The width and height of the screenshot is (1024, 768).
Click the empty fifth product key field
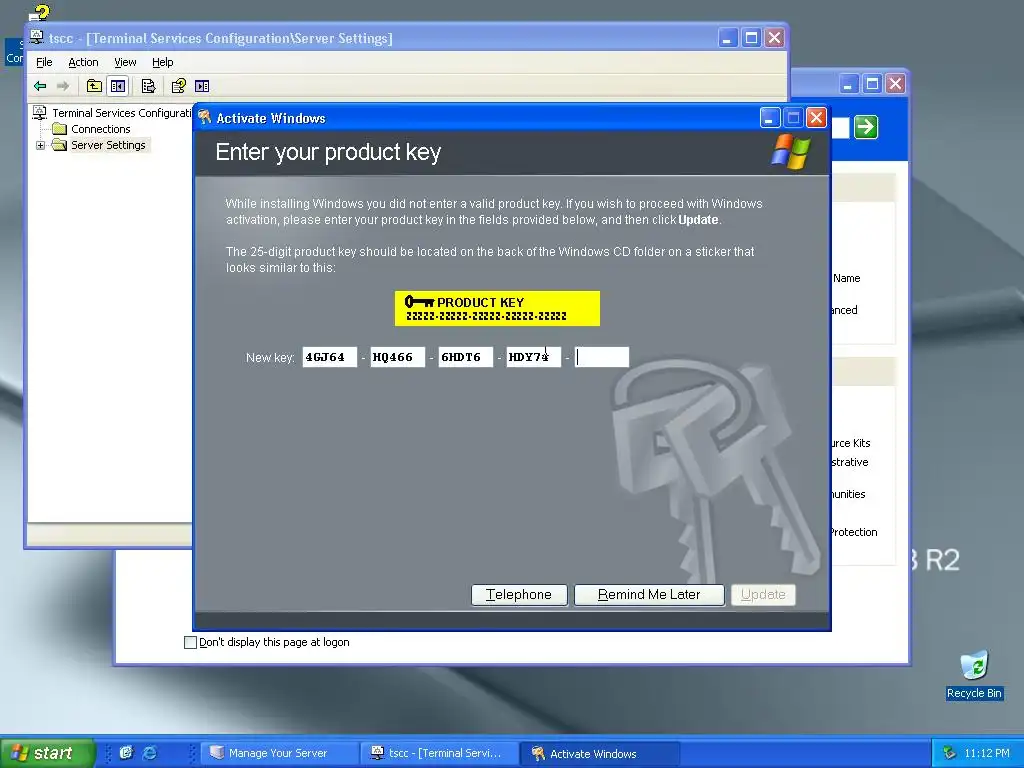pos(601,357)
